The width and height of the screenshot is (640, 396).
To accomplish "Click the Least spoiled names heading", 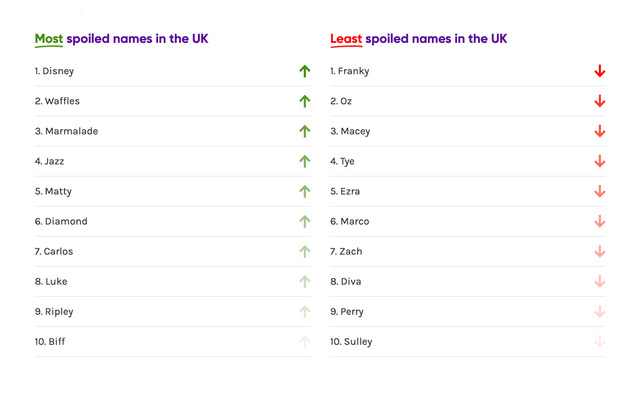I will click(x=419, y=39).
